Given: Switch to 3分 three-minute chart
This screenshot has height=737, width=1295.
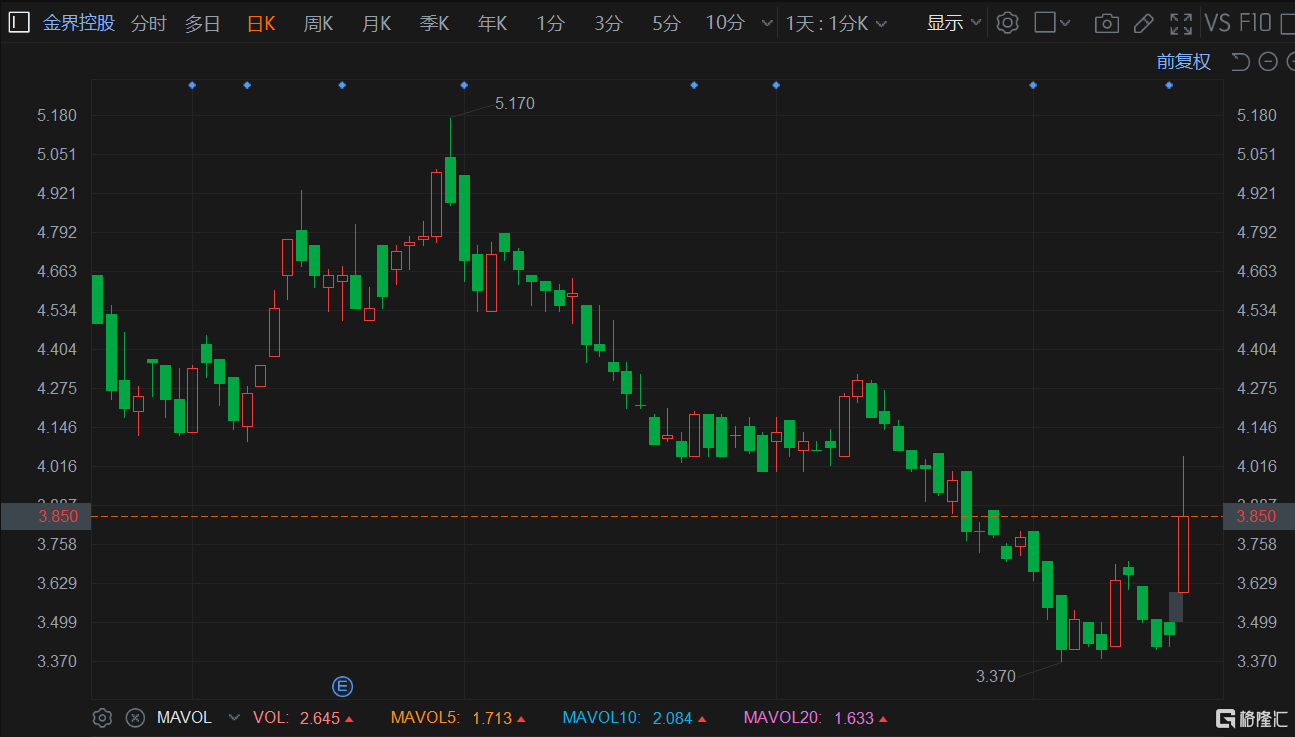Looking at the screenshot, I should point(608,23).
